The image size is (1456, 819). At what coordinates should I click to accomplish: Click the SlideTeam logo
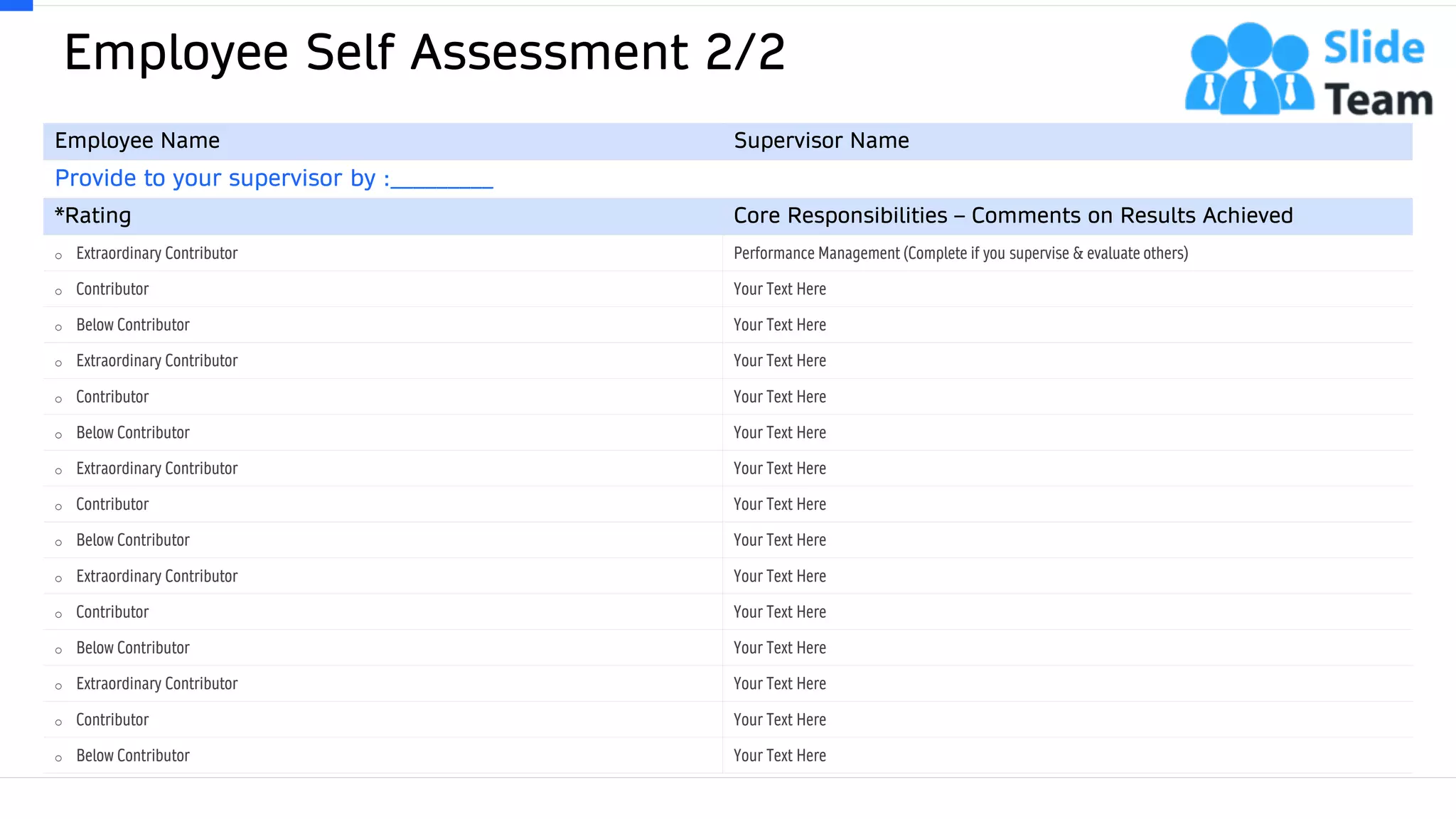click(1309, 70)
